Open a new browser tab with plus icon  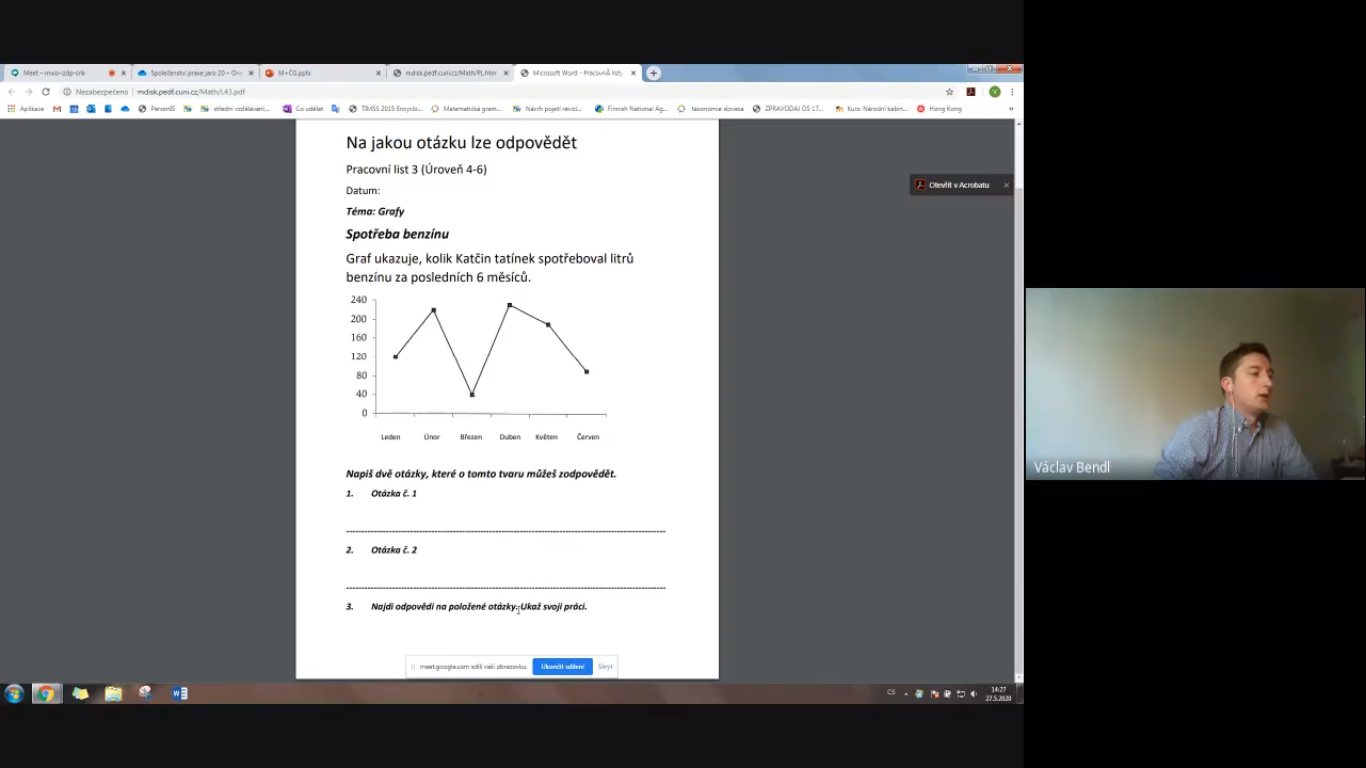pos(653,73)
